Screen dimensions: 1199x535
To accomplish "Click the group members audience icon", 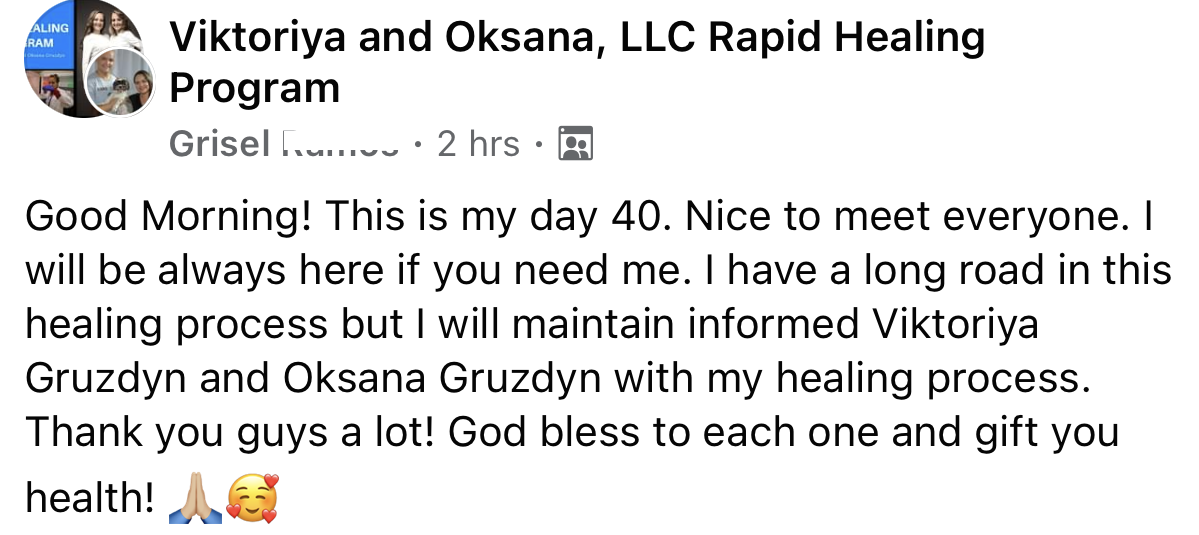I will click(576, 144).
